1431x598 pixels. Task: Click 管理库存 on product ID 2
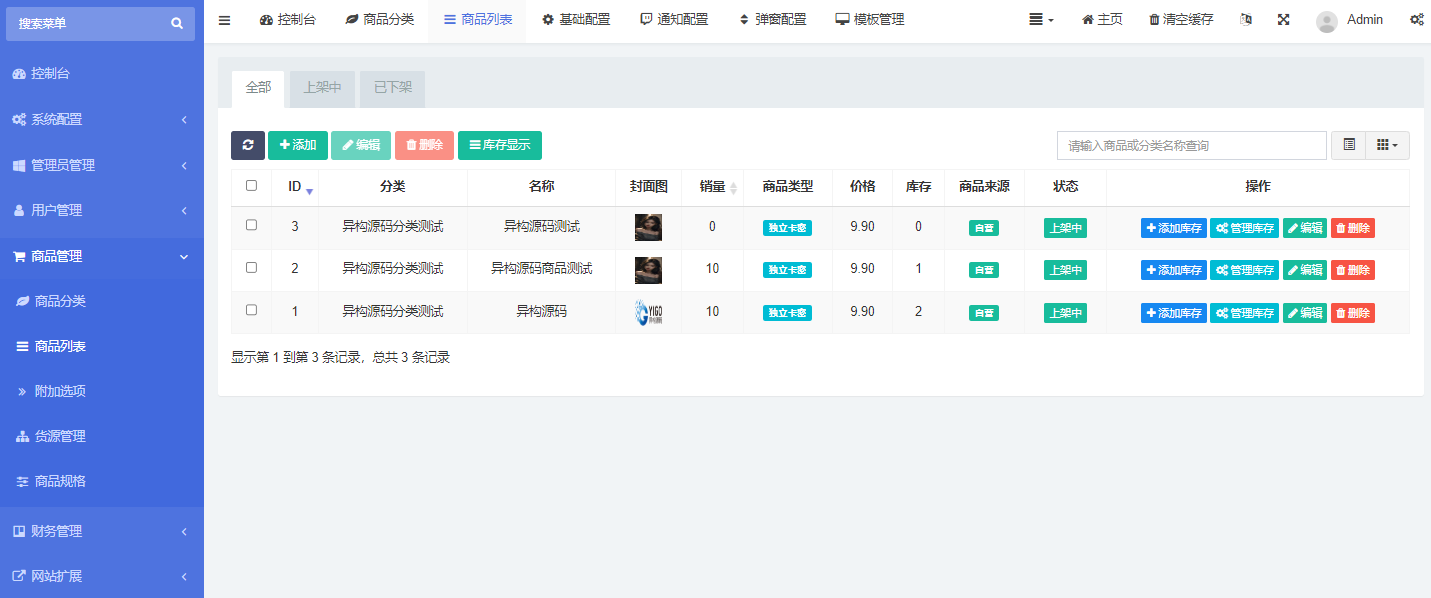tap(1244, 269)
